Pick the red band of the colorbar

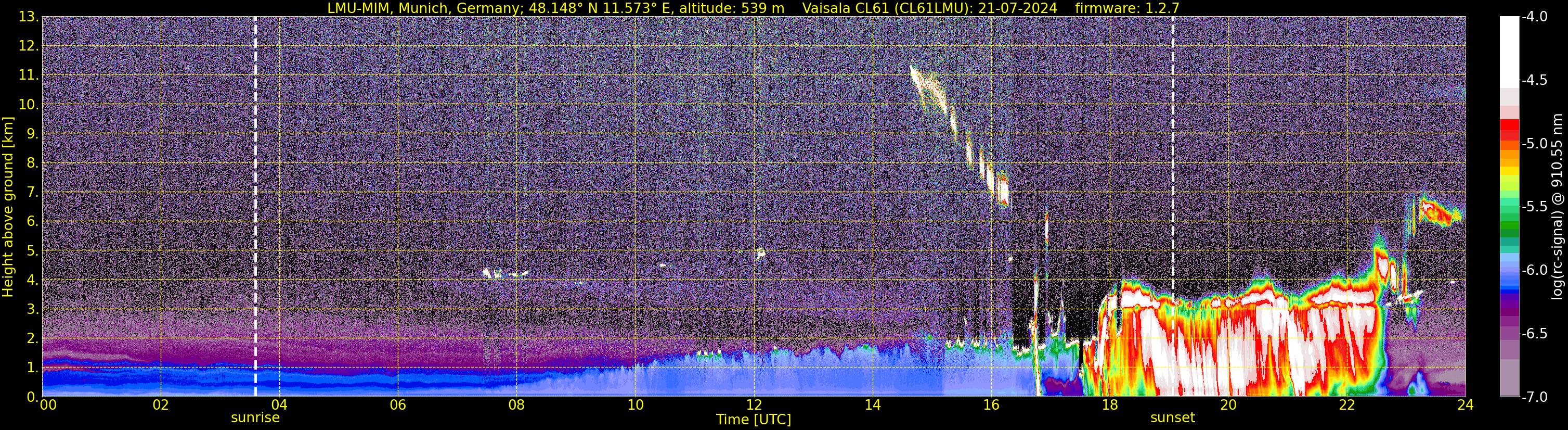[1509, 130]
